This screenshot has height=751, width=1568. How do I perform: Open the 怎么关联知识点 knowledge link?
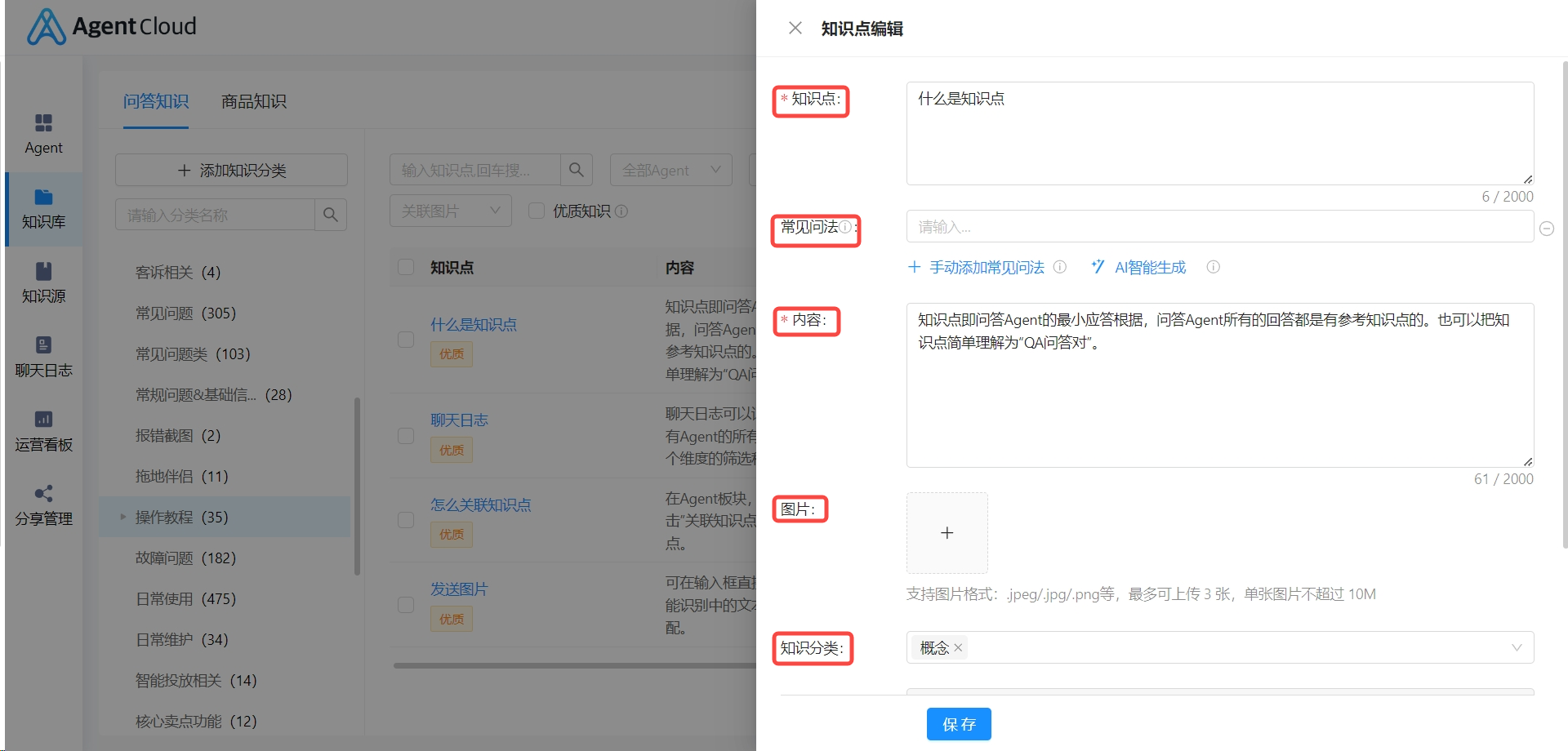[x=481, y=504]
